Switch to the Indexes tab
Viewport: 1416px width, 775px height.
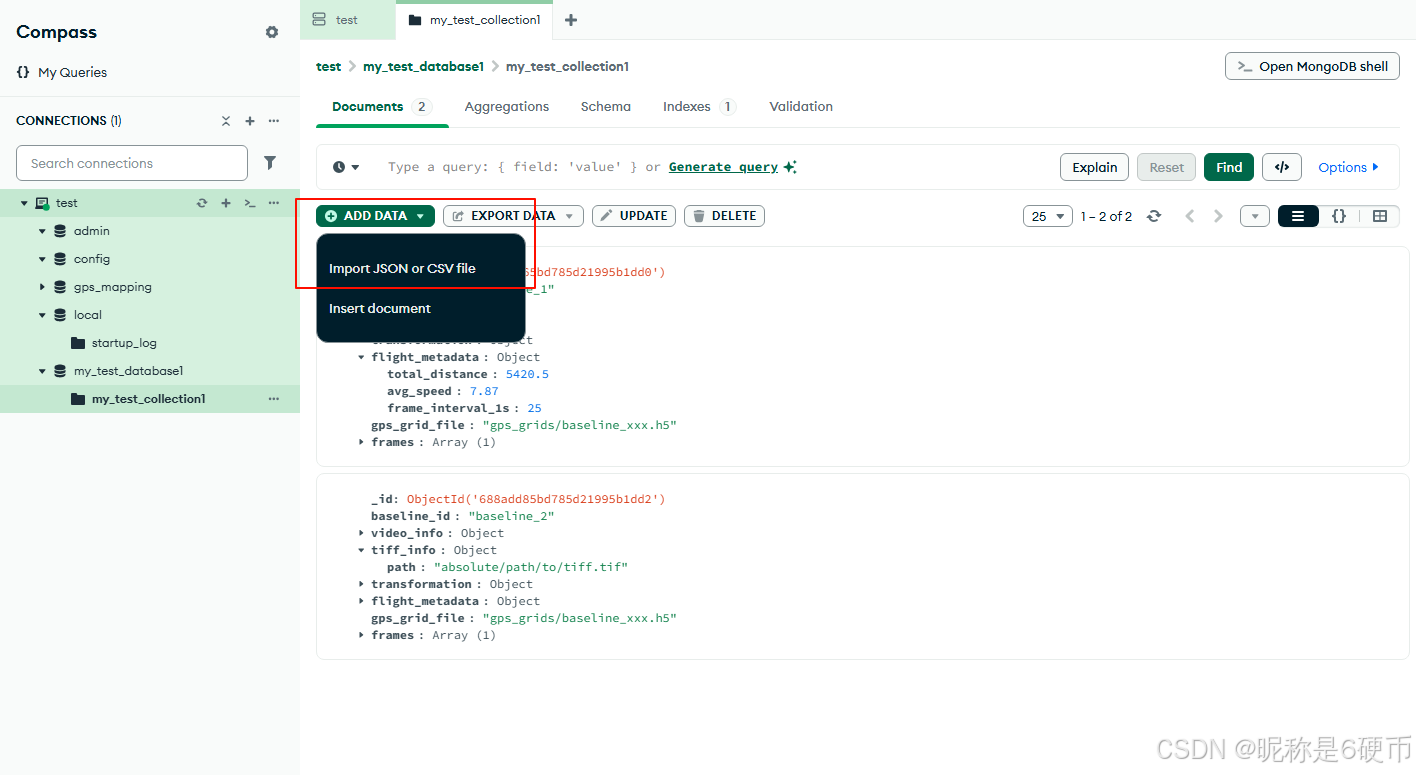[699, 107]
